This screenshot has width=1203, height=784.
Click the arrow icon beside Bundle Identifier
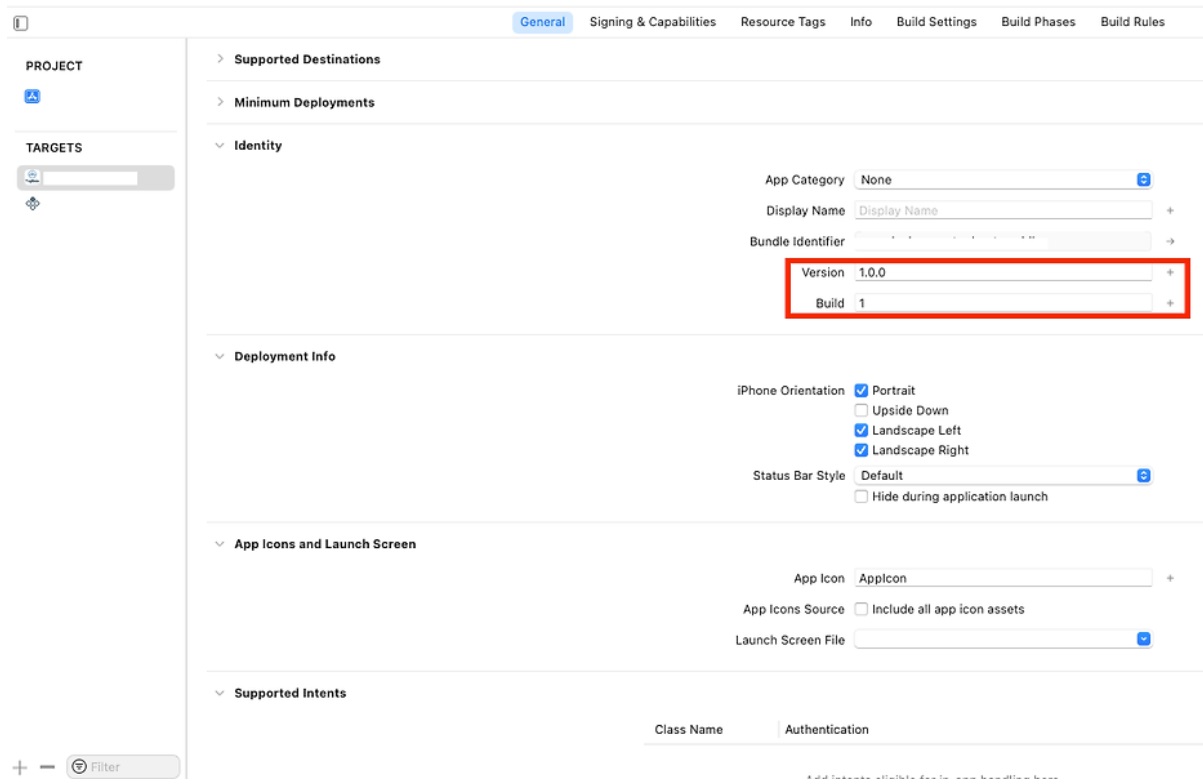click(1170, 241)
